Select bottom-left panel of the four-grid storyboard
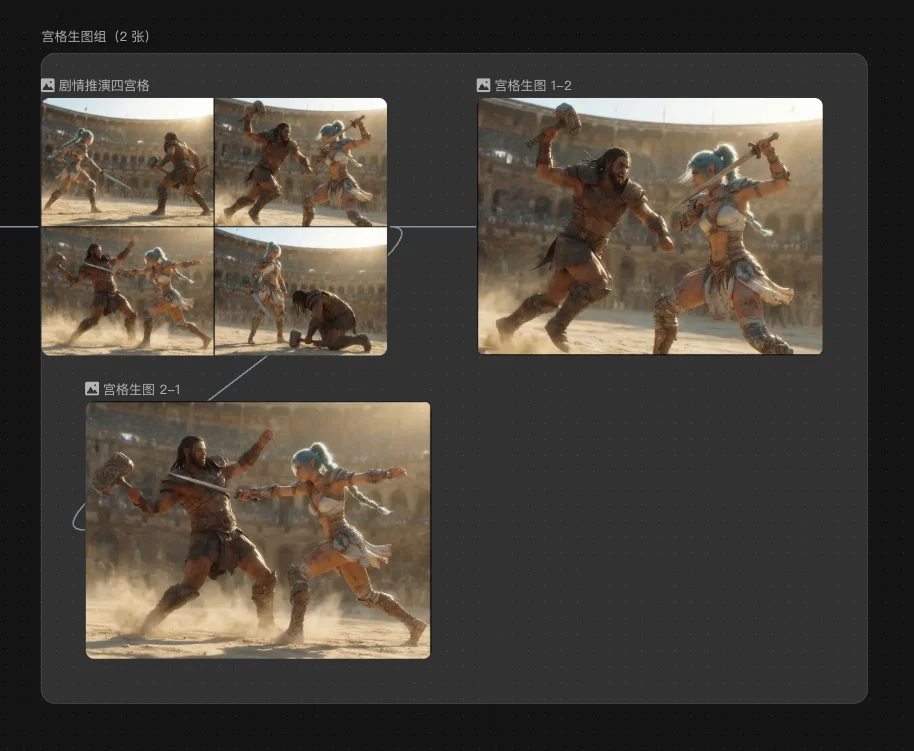This screenshot has width=914, height=751. (x=127, y=291)
